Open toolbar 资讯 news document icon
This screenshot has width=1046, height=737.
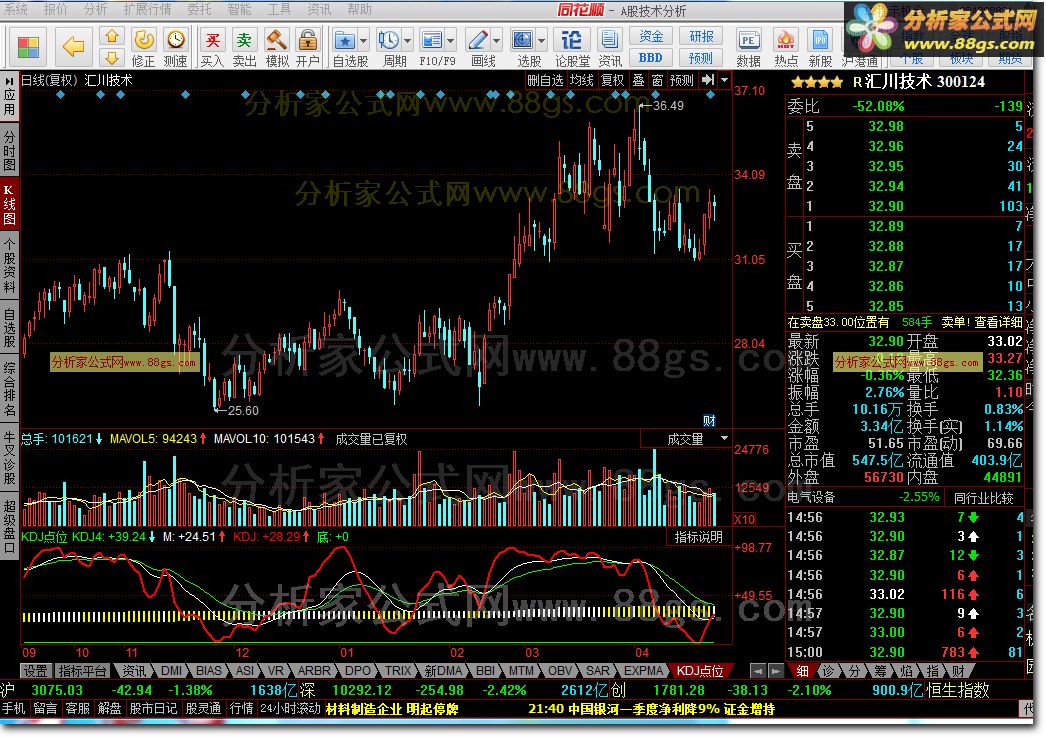pos(609,41)
